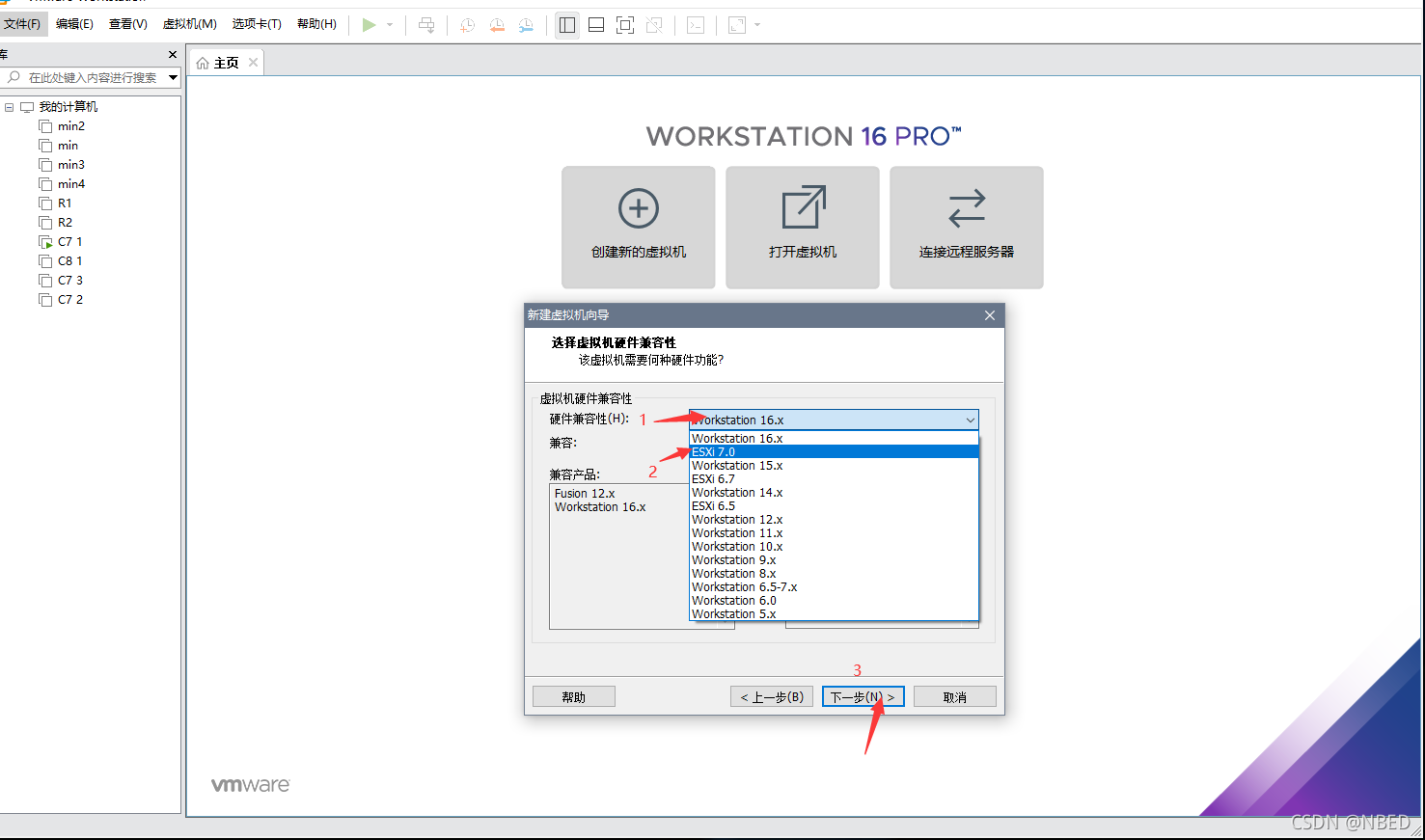Collapse the 我的计算机 tree node
1425x840 pixels.
pyautogui.click(x=10, y=107)
